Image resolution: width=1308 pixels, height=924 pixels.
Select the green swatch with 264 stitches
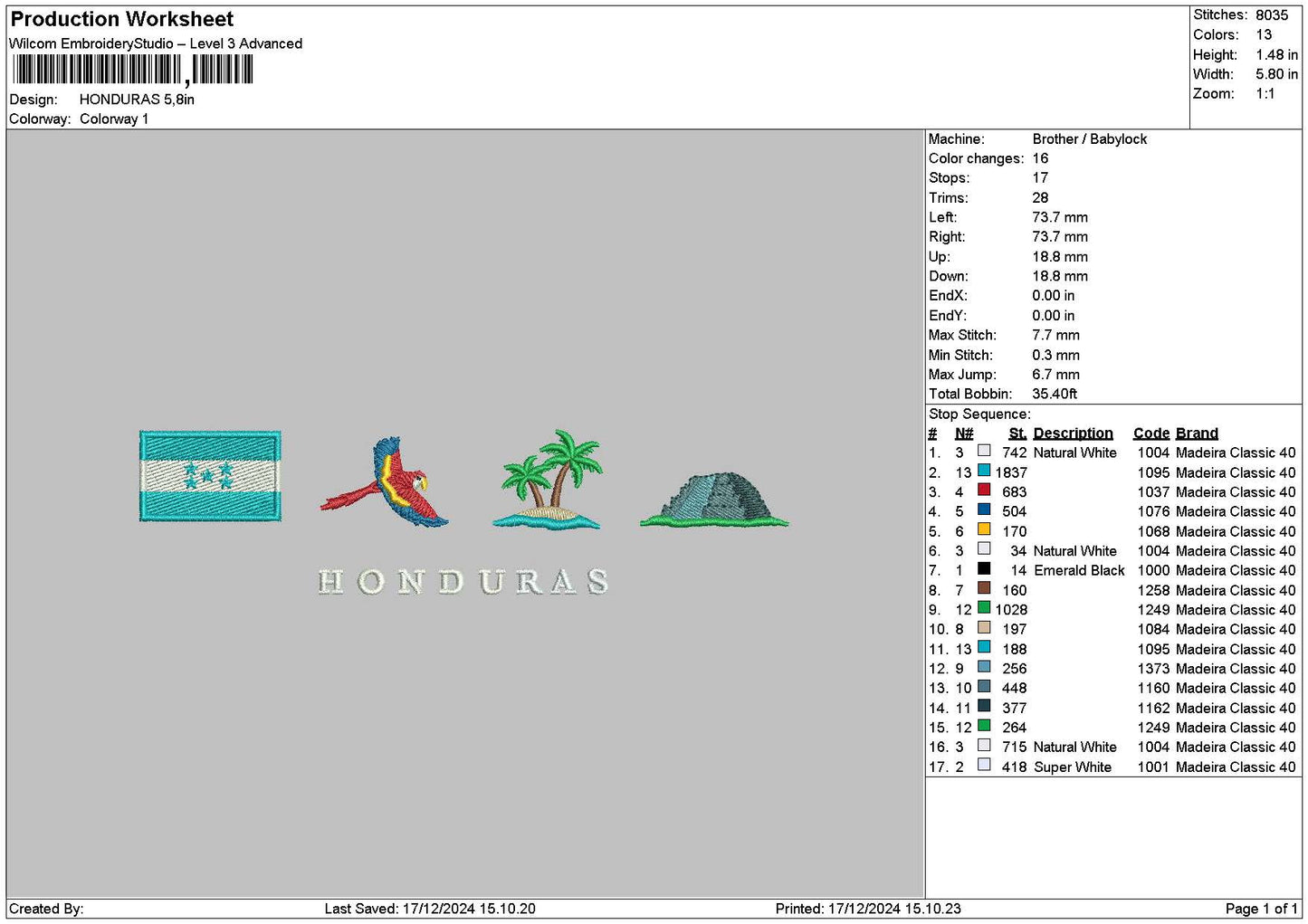pos(984,726)
